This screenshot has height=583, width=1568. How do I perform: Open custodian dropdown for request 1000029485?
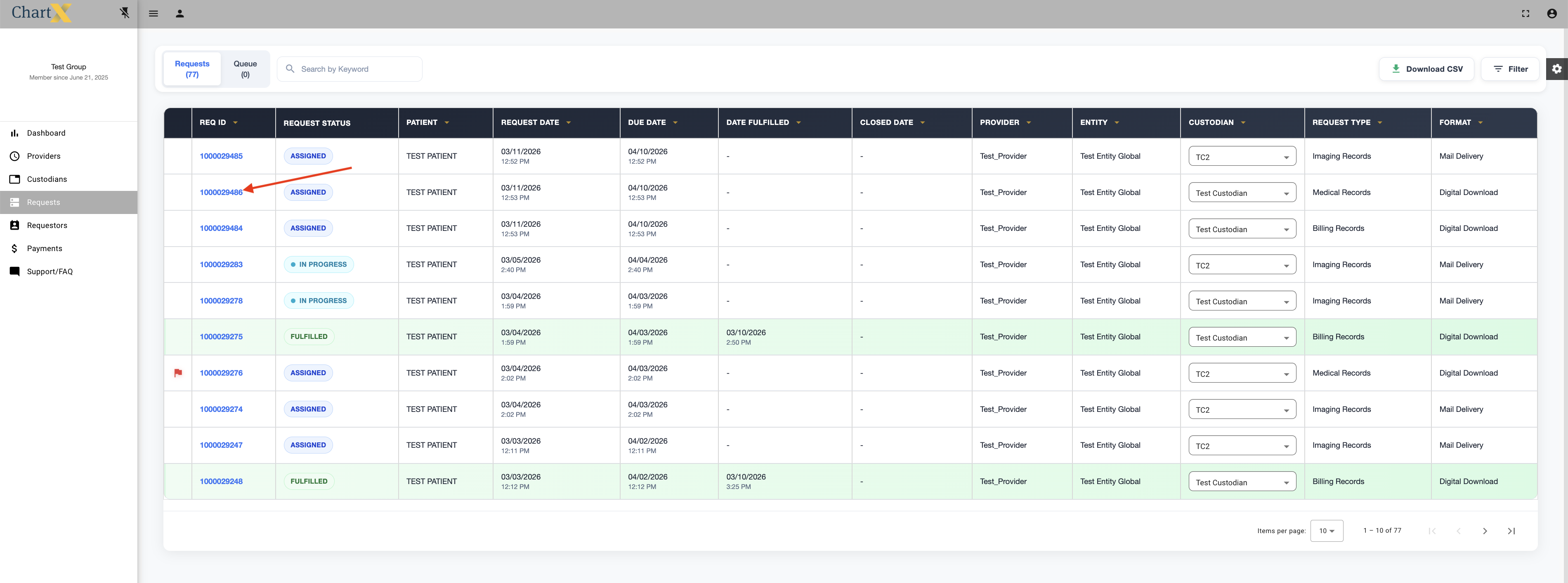click(x=1242, y=157)
